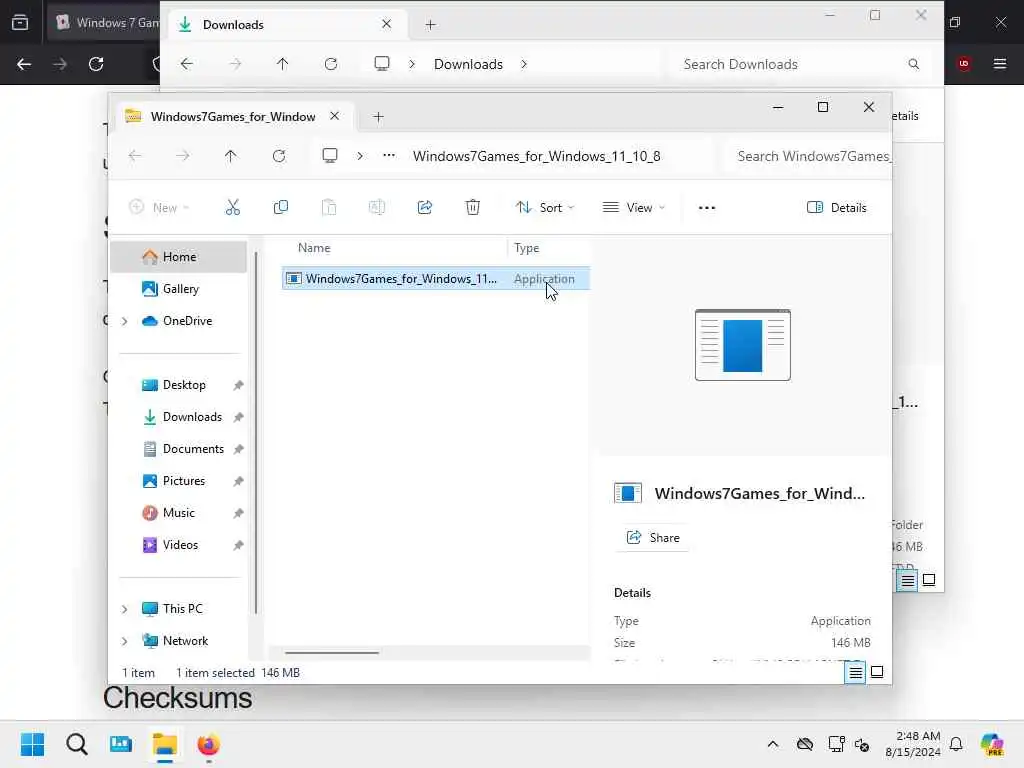The width and height of the screenshot is (1024, 768).
Task: Go up one folder level in front window
Action: pos(231,156)
